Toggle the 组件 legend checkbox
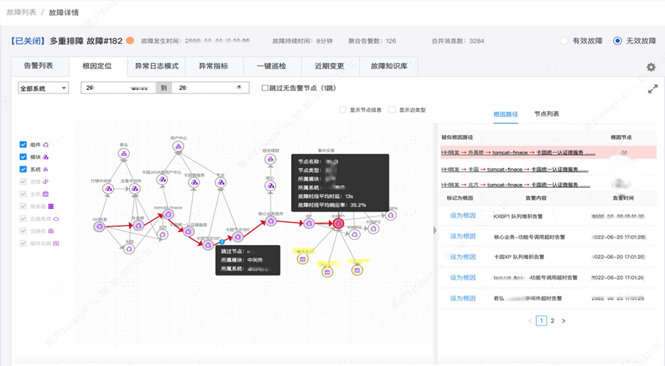 click(x=23, y=145)
